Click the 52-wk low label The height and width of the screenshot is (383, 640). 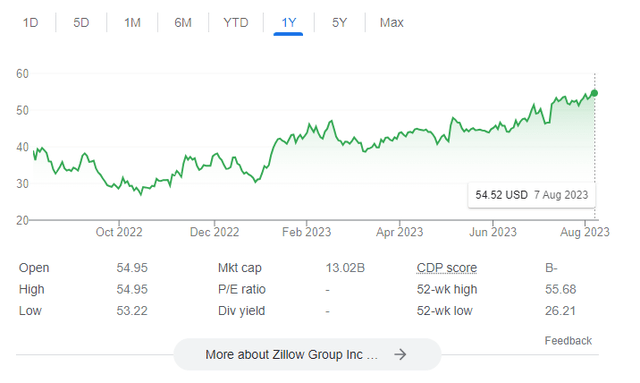tap(444, 311)
